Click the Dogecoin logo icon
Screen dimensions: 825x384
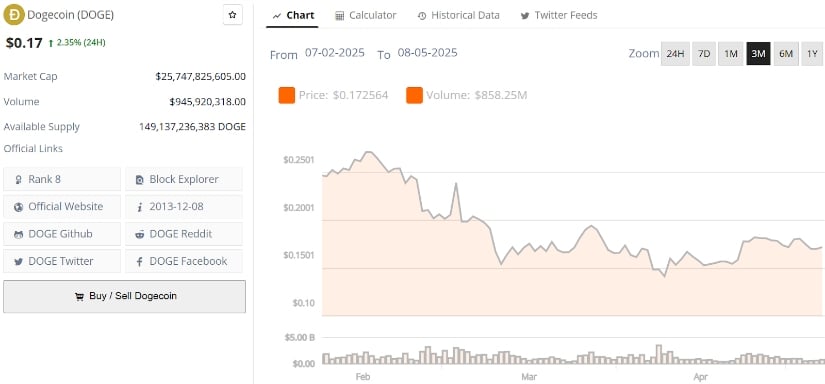pos(14,15)
